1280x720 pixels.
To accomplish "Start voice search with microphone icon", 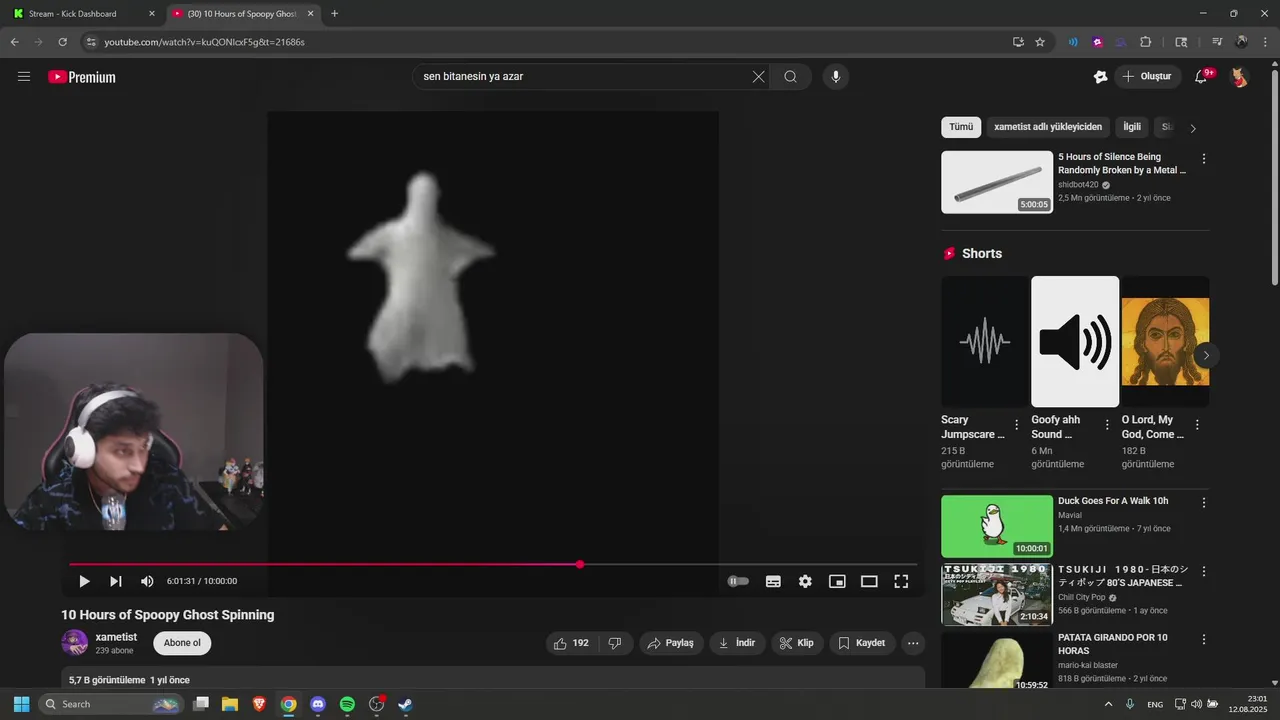I will 836,77.
